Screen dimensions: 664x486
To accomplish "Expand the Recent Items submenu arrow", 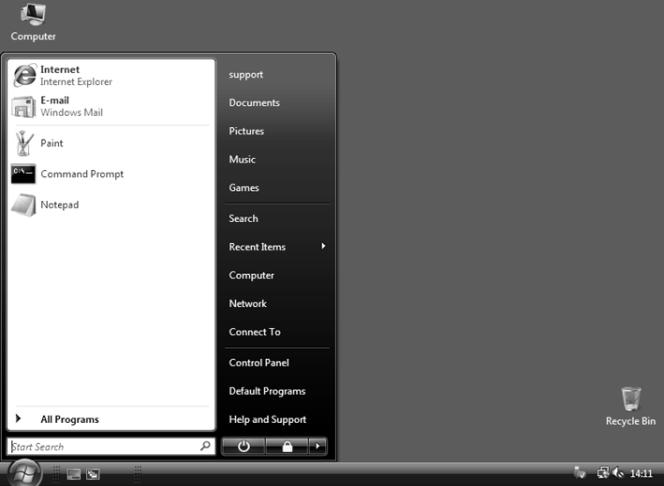I will click(x=323, y=246).
